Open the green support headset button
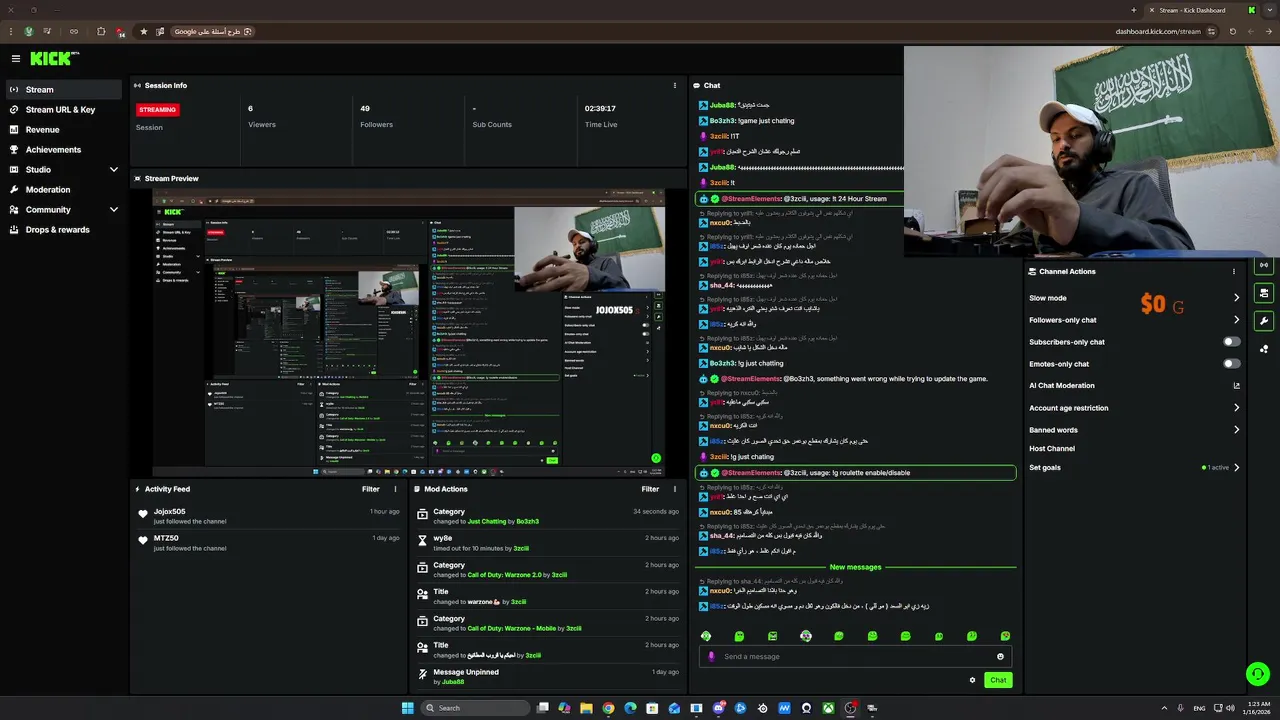The height and width of the screenshot is (720, 1280). (1257, 674)
